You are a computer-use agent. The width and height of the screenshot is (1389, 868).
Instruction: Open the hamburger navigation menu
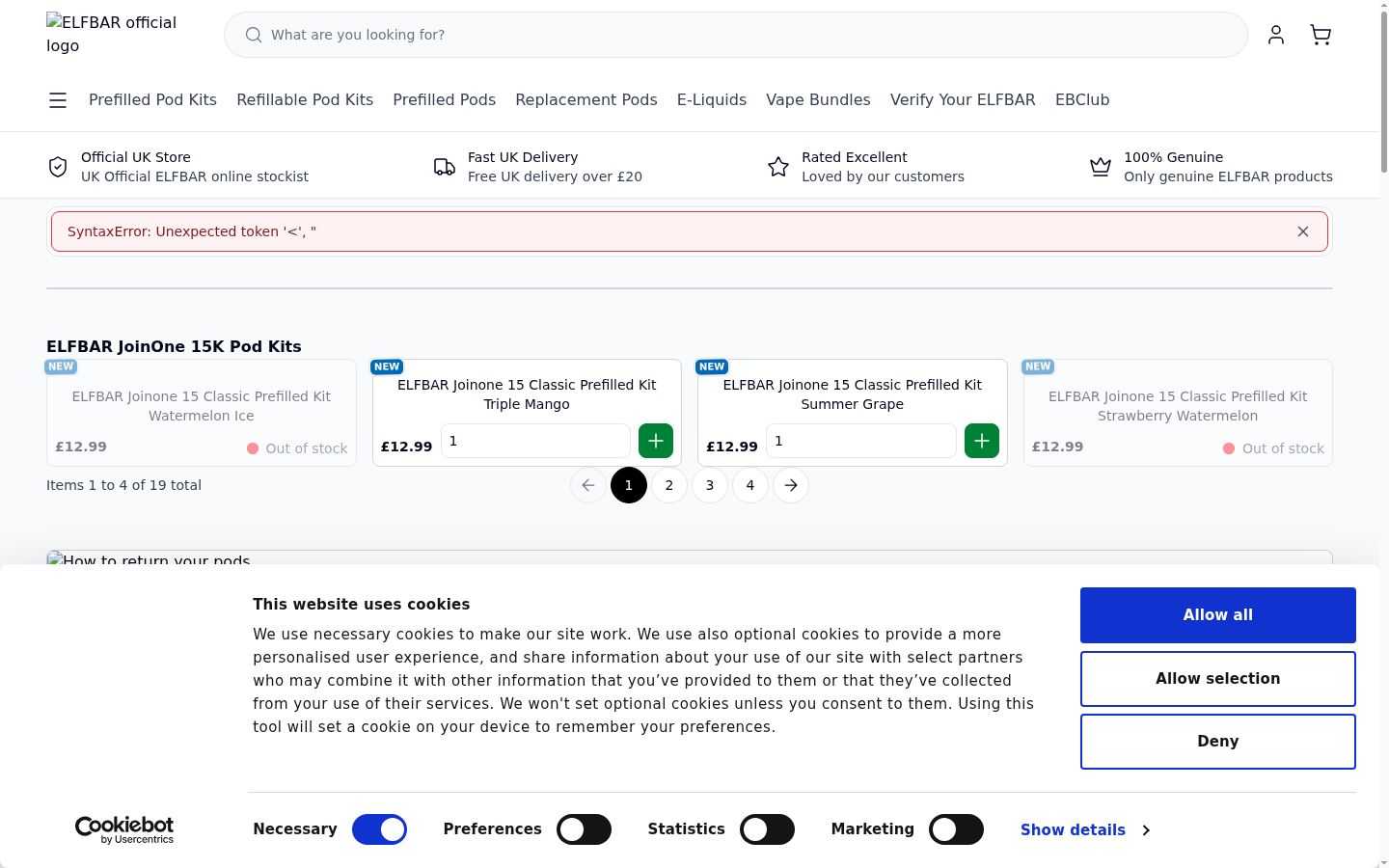(x=58, y=100)
